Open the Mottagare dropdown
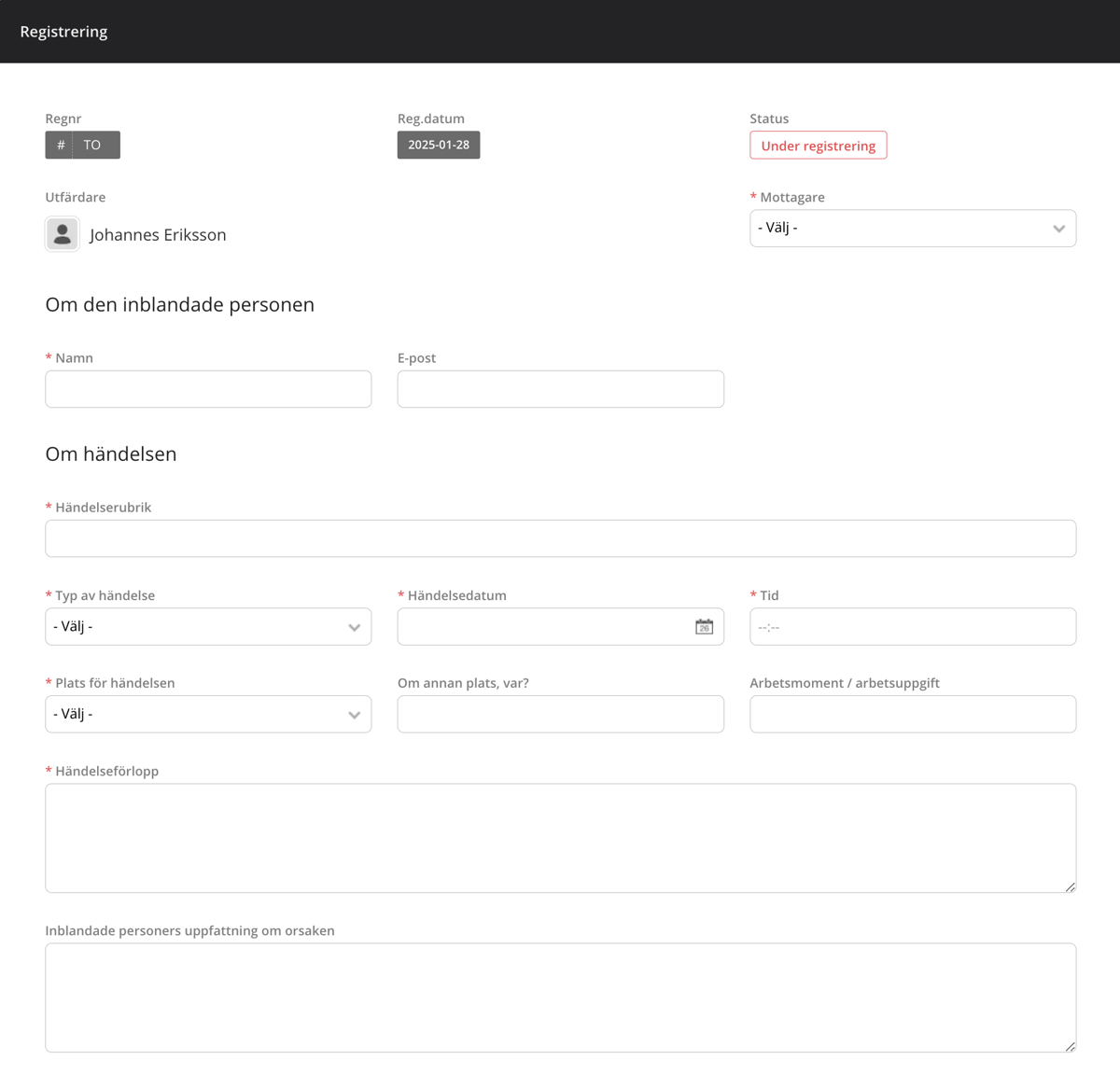This screenshot has width=1120, height=1074. [912, 229]
